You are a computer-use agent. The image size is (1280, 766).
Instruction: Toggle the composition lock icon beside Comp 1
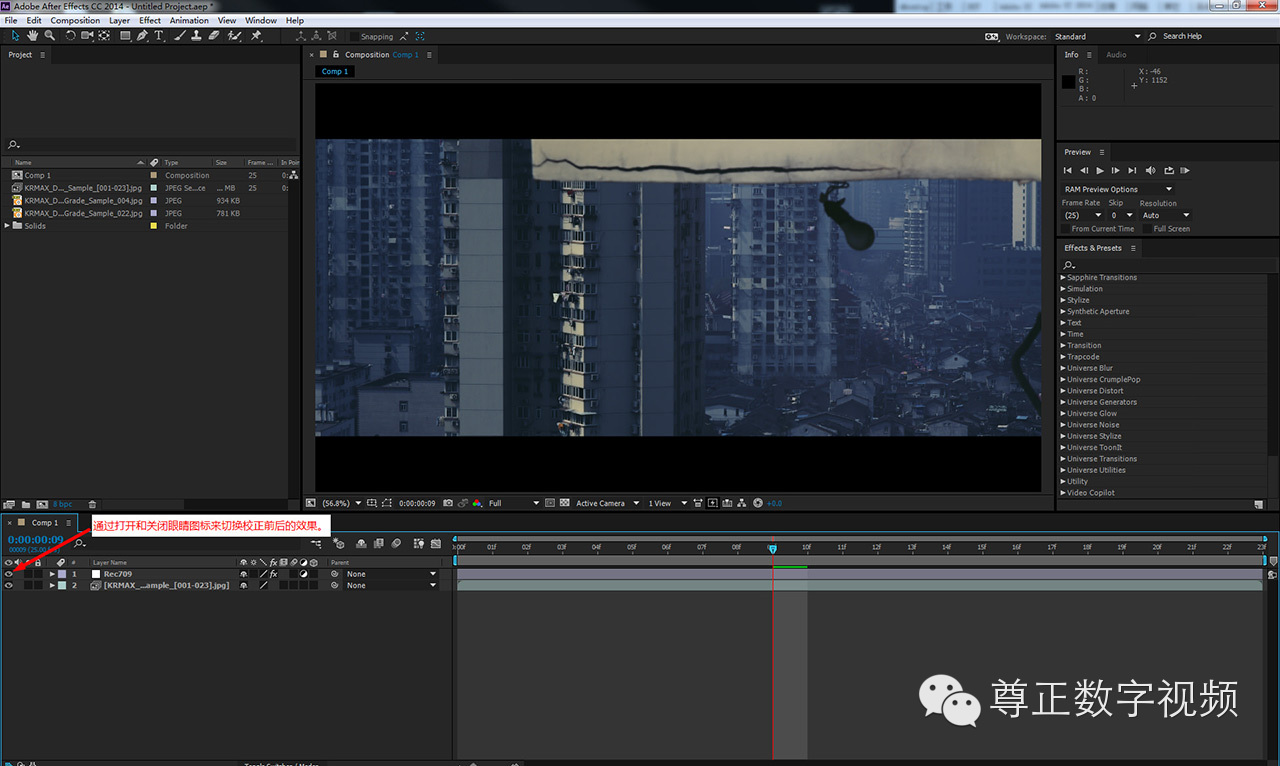[336, 55]
